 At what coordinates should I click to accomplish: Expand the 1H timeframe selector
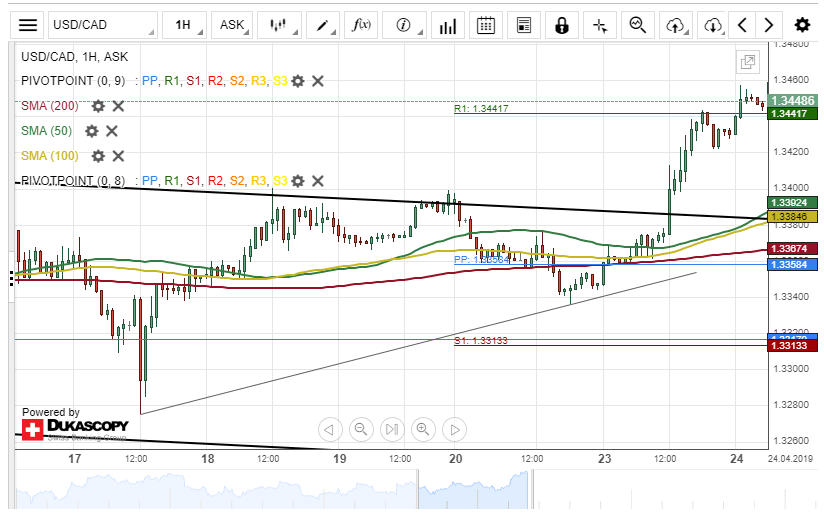tap(186, 25)
